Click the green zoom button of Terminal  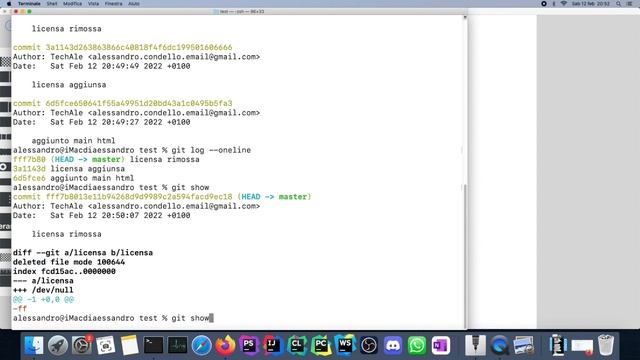[29, 11]
